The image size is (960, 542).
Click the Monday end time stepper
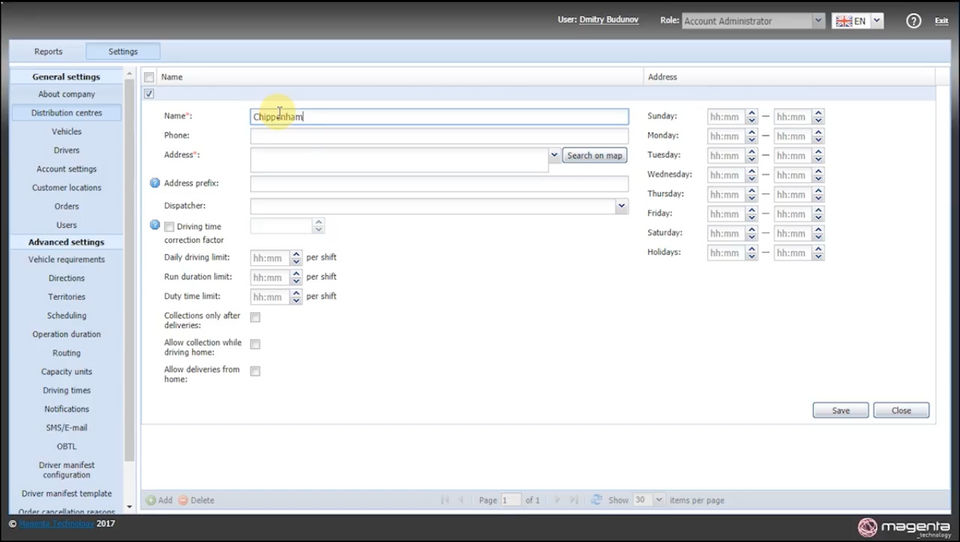(819, 136)
